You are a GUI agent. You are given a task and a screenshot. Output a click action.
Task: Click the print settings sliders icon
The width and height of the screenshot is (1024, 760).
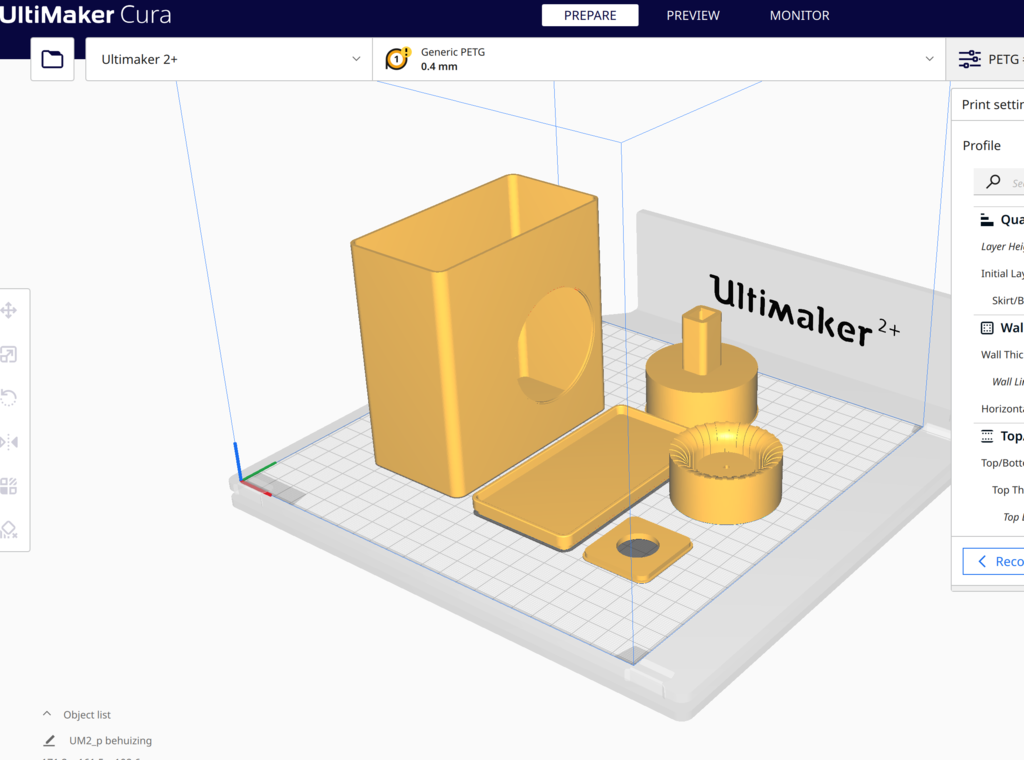969,59
